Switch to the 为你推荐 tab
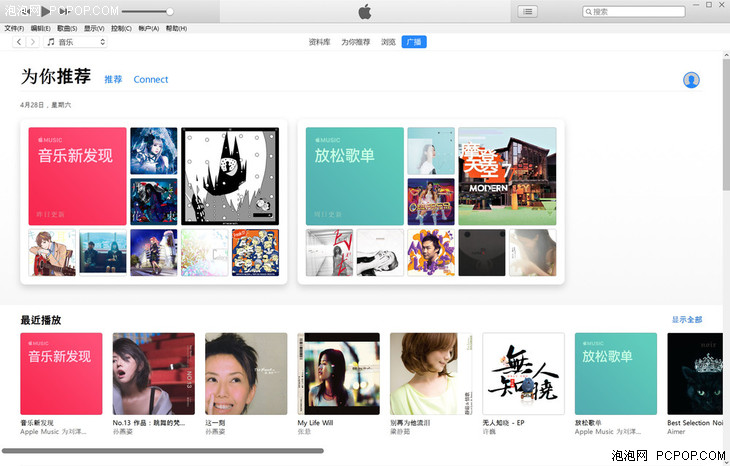Viewport: 730px width, 466px height. (356, 42)
